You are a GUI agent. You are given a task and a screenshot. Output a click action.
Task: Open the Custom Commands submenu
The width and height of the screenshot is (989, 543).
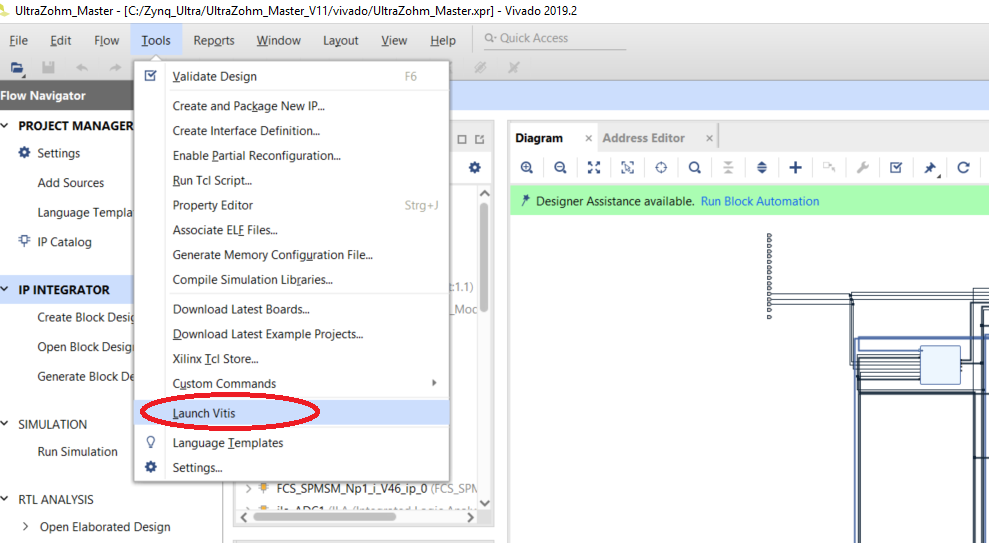tap(224, 384)
